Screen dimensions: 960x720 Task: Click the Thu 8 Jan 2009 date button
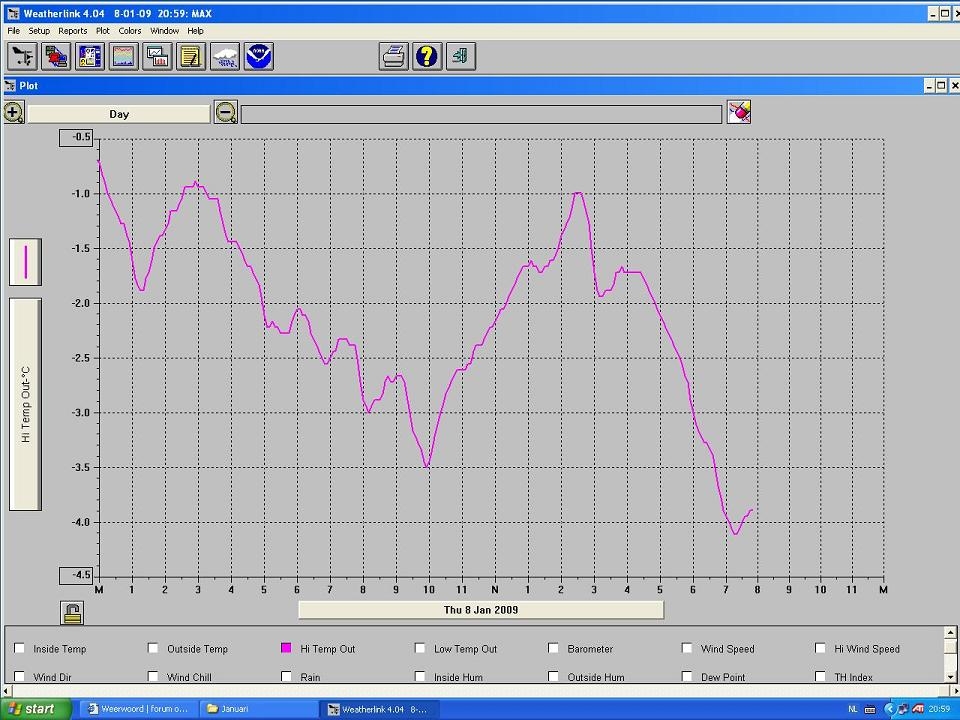pos(481,610)
